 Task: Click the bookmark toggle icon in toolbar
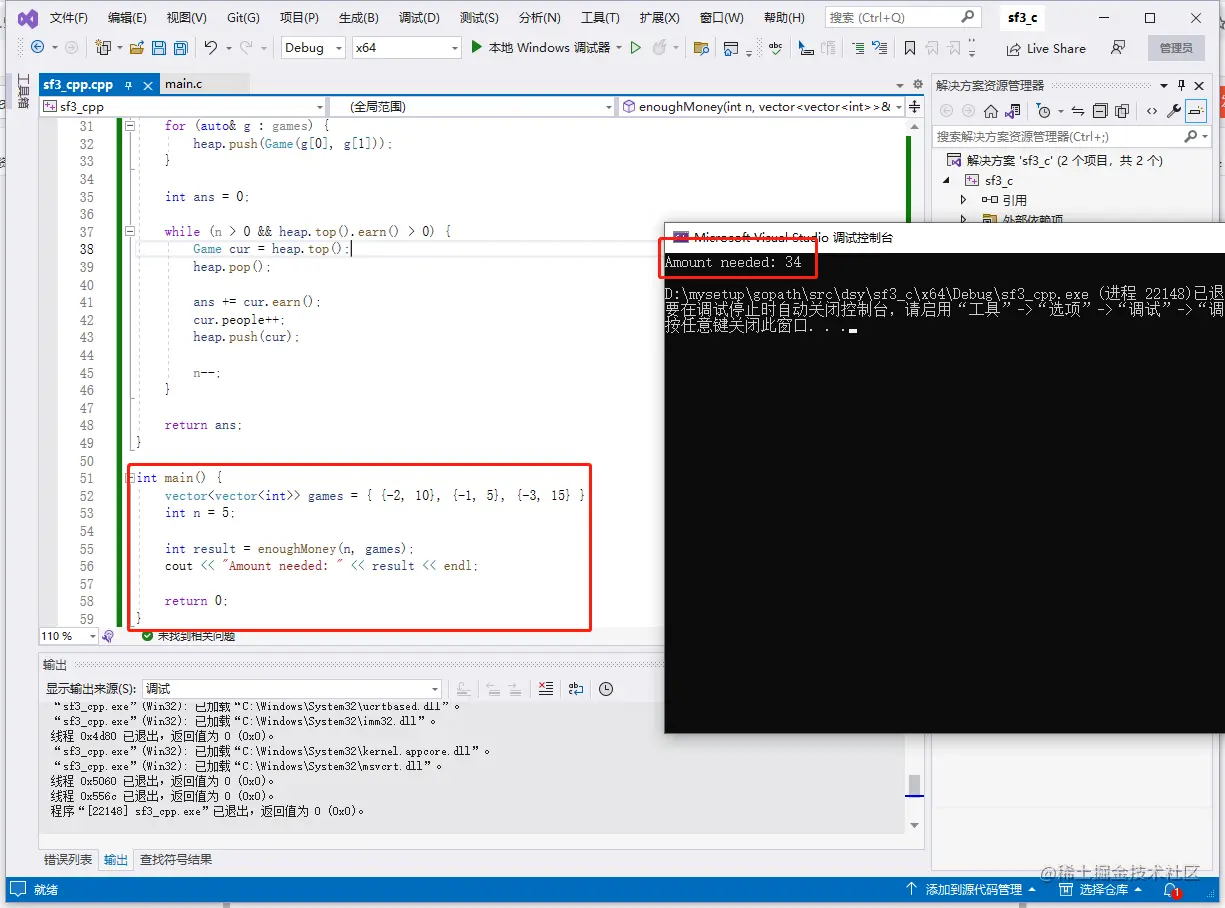pos(909,47)
